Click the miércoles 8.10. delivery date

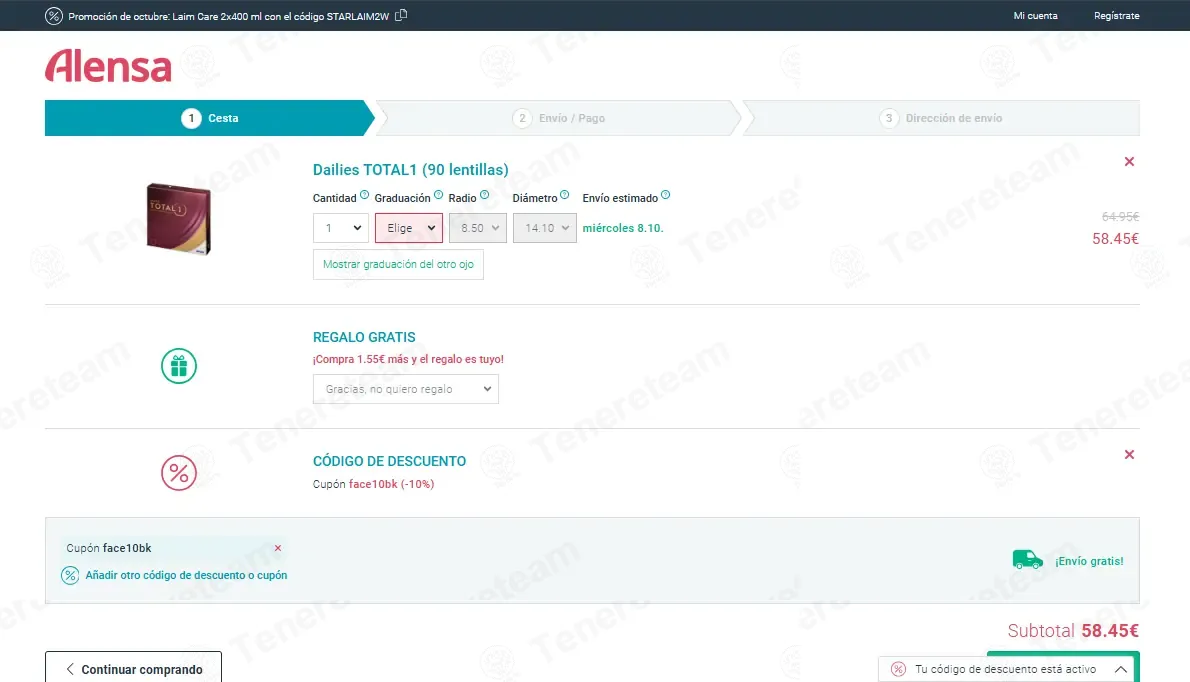pos(623,228)
